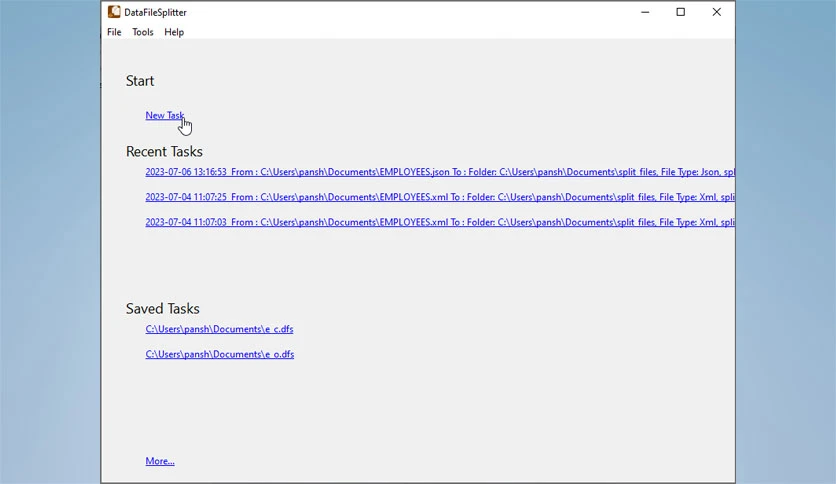Open the Help menu
Screen dimensions: 836x484
click(x=174, y=32)
